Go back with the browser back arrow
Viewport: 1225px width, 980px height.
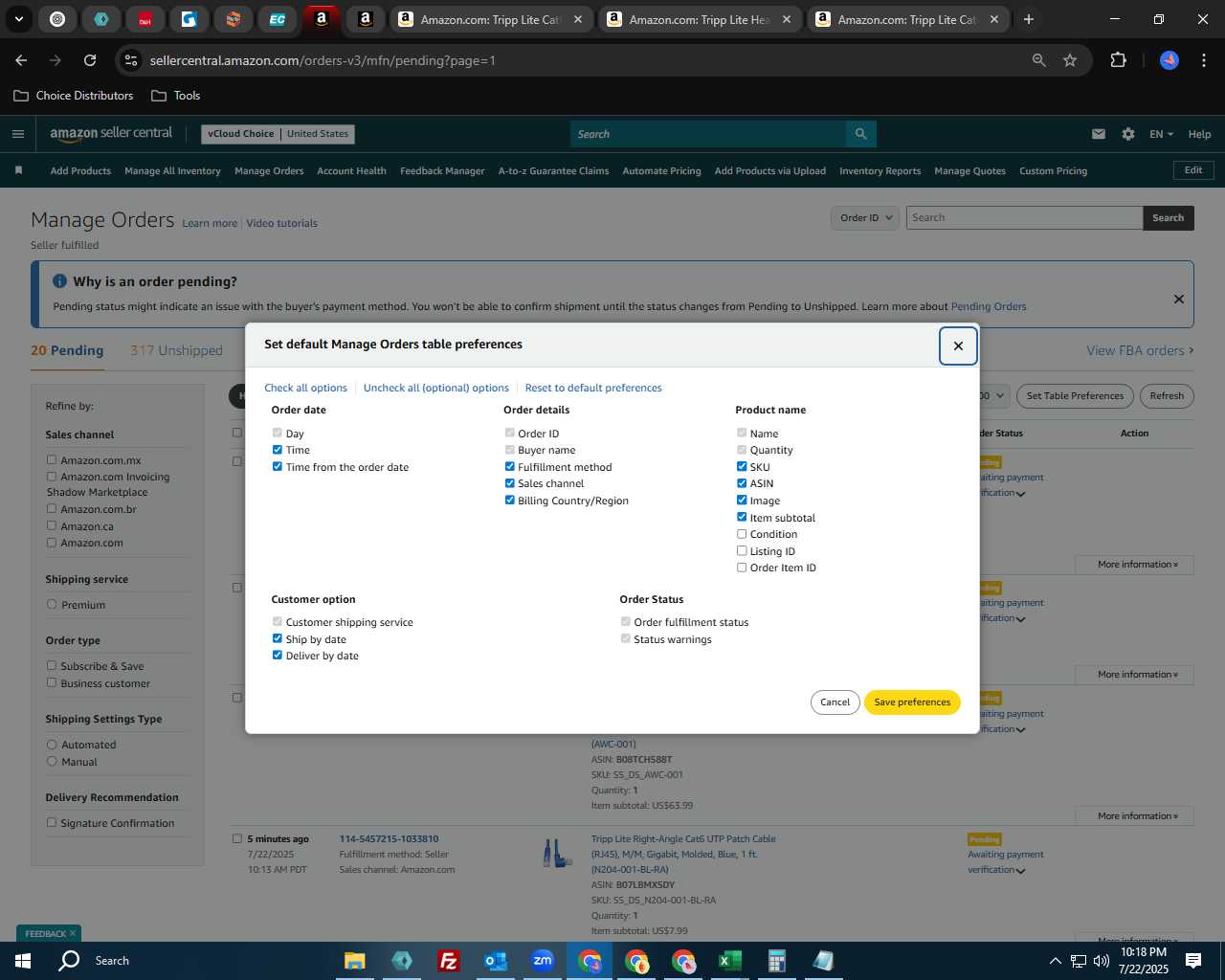point(21,60)
